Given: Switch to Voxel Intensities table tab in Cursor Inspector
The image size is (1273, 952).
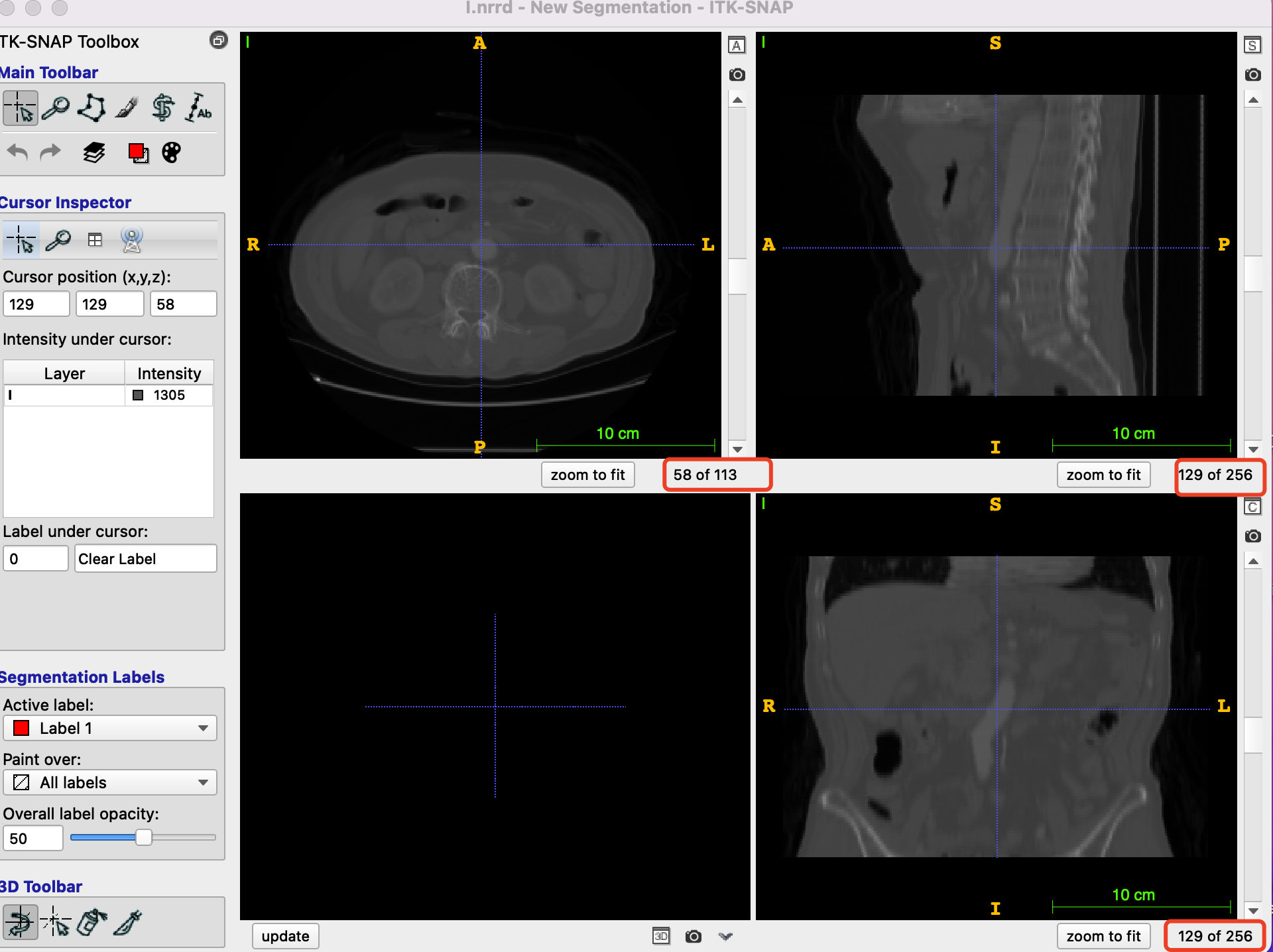Looking at the screenshot, I should [95, 240].
